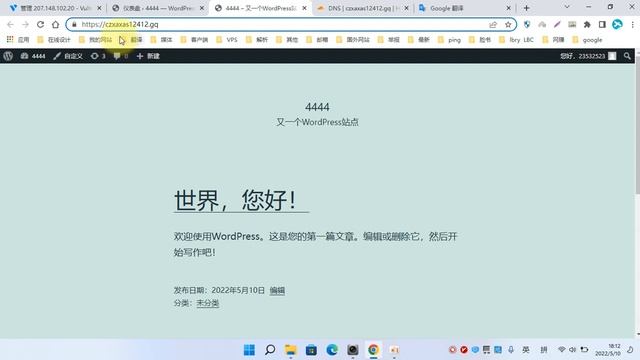Screen dimensions: 640x360
Task: Open the extensions puzzle piece icon
Action: [587, 24]
